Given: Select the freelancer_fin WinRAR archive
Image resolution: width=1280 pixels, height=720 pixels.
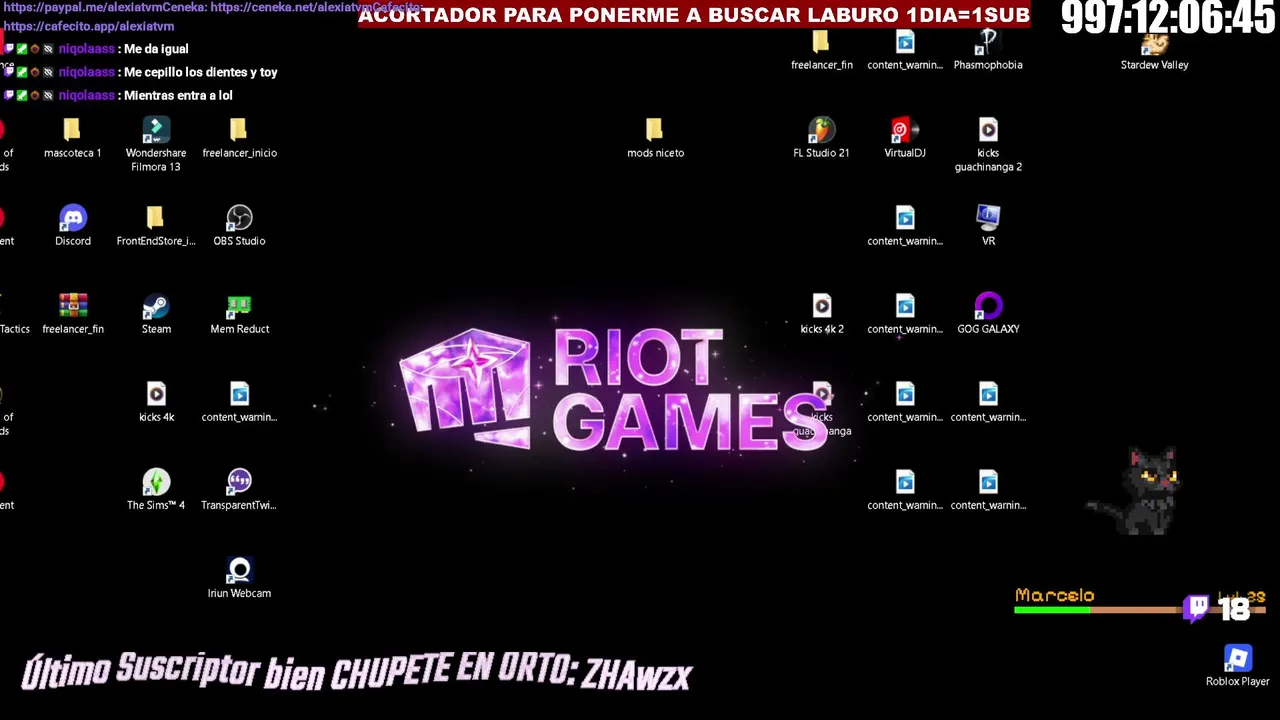Looking at the screenshot, I should click(x=73, y=315).
